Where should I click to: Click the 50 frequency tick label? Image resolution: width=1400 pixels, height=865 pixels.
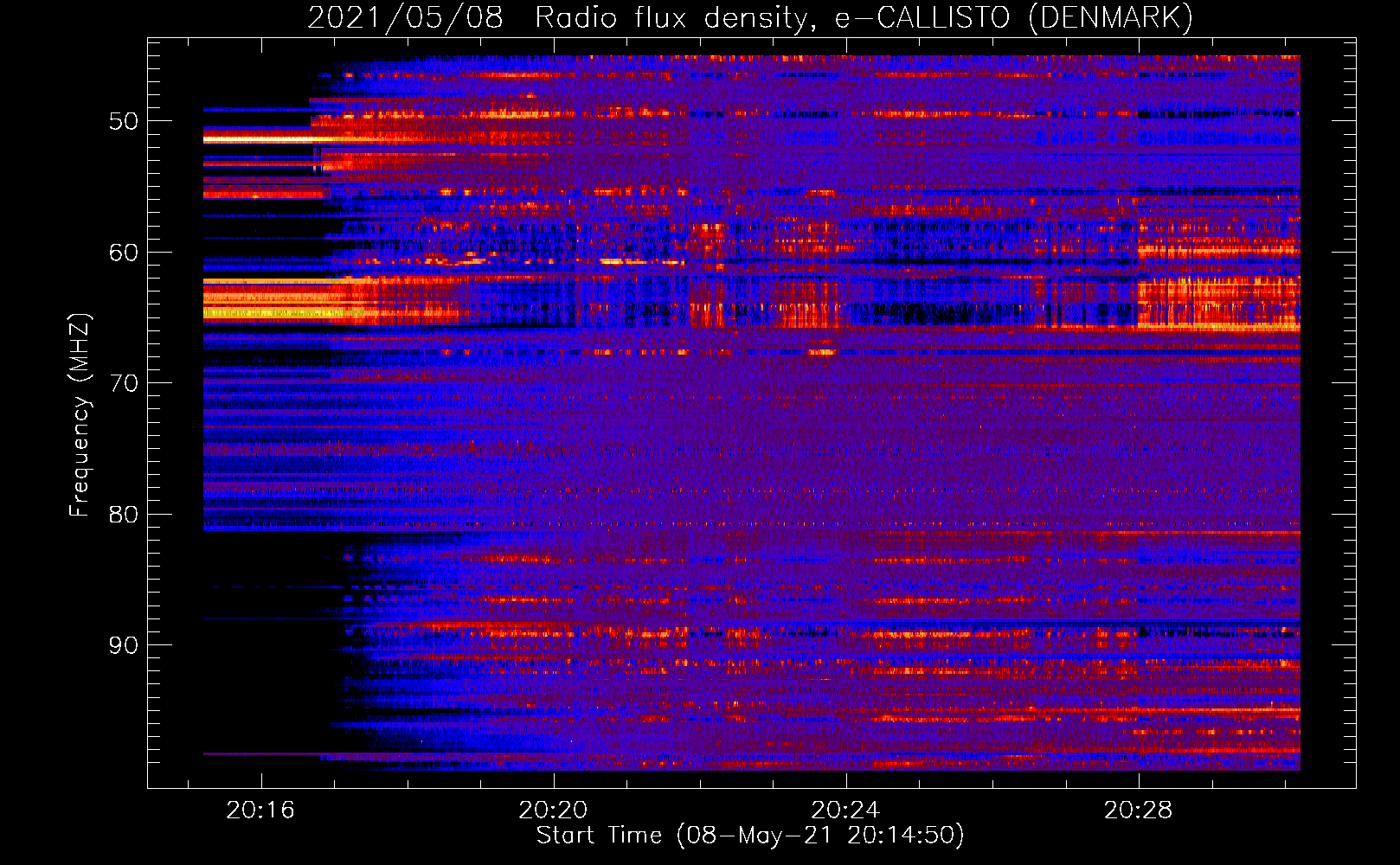pos(124,121)
